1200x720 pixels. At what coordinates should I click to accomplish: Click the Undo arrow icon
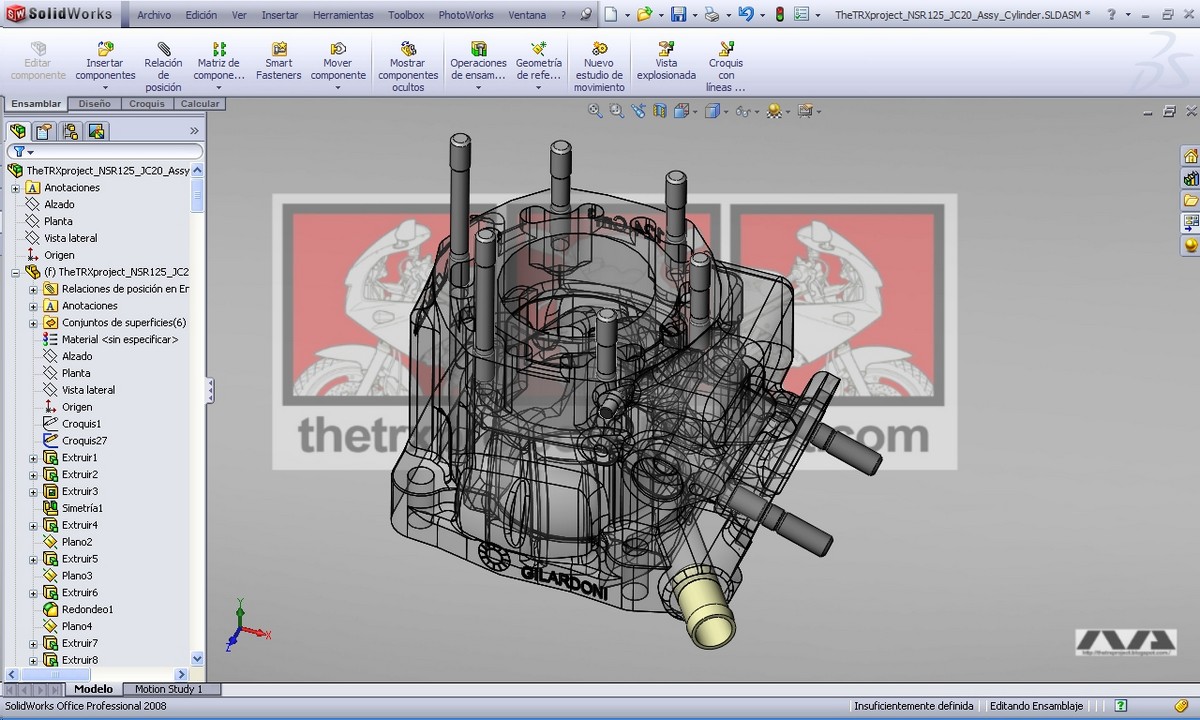(746, 15)
